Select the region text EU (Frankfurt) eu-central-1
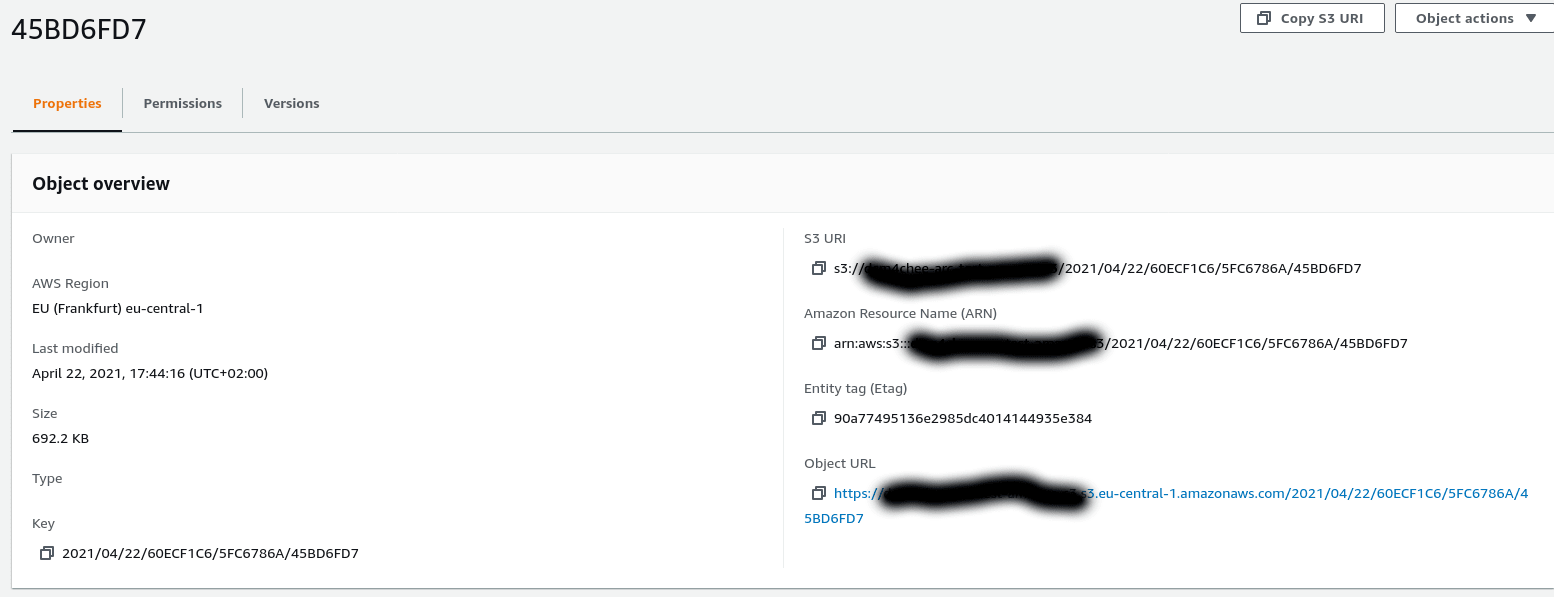Viewport: 1554px width, 597px height. tap(118, 308)
